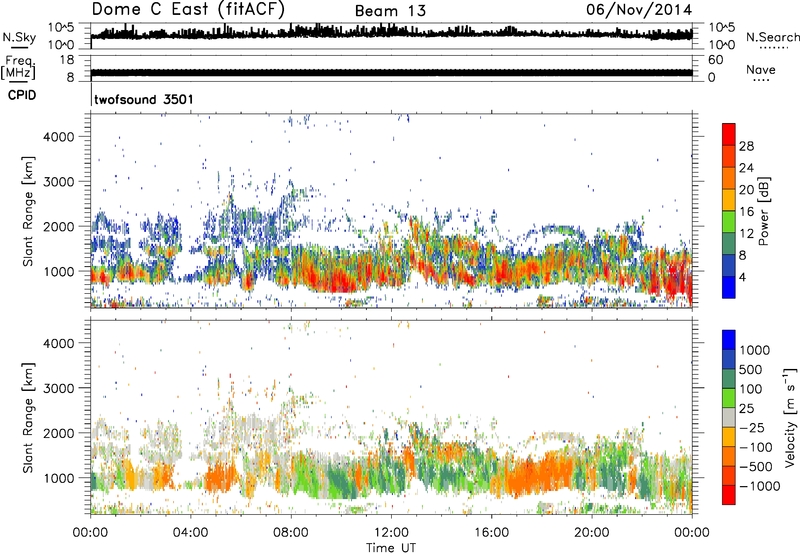Click the 'Time UT' axis title

391,548
